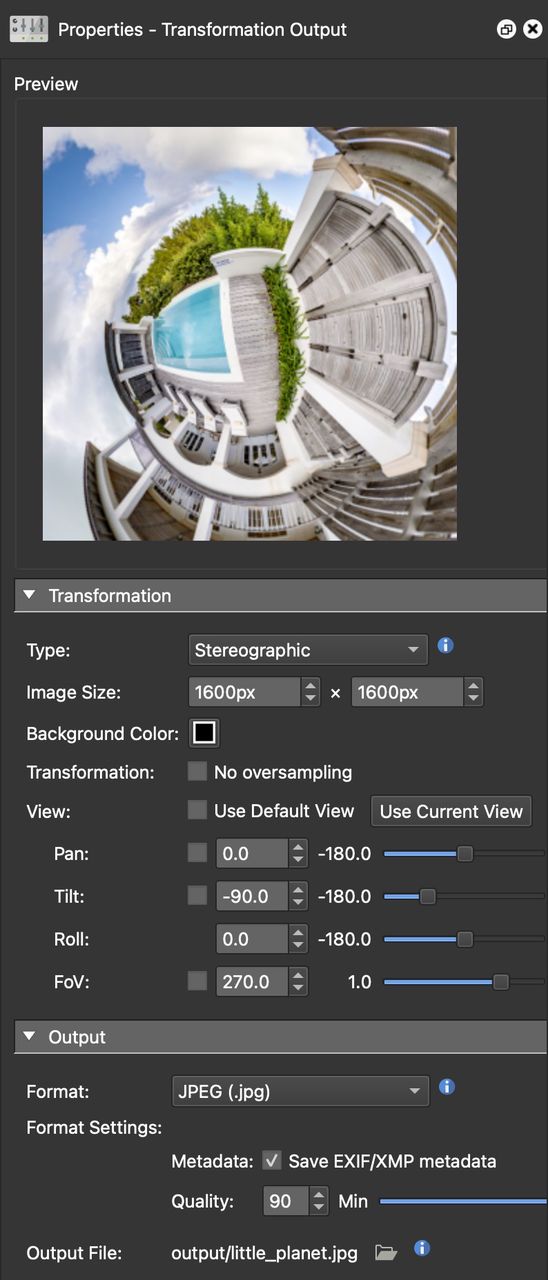Step the image width spinner arrows

(x=311, y=692)
